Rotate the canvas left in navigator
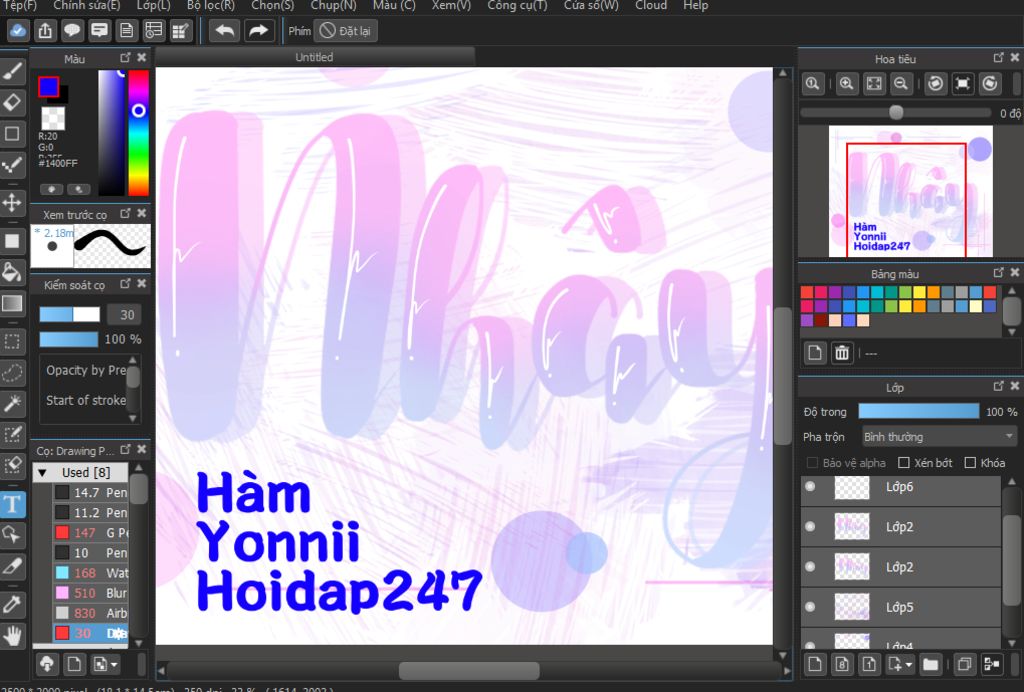 tap(936, 84)
